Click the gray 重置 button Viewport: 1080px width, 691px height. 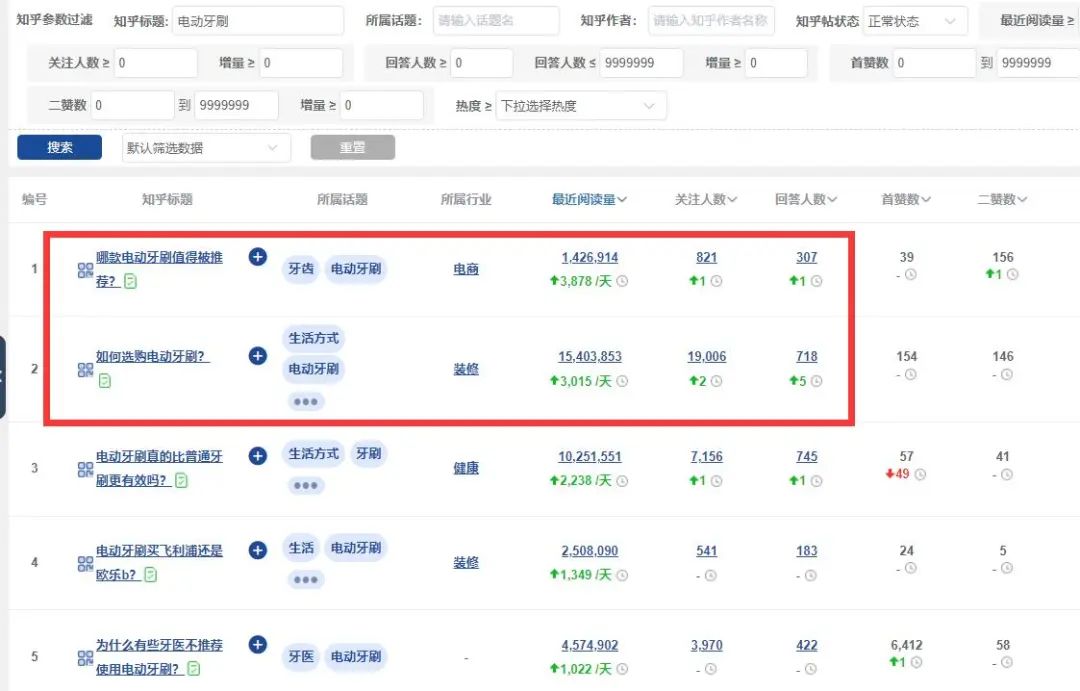coord(352,148)
